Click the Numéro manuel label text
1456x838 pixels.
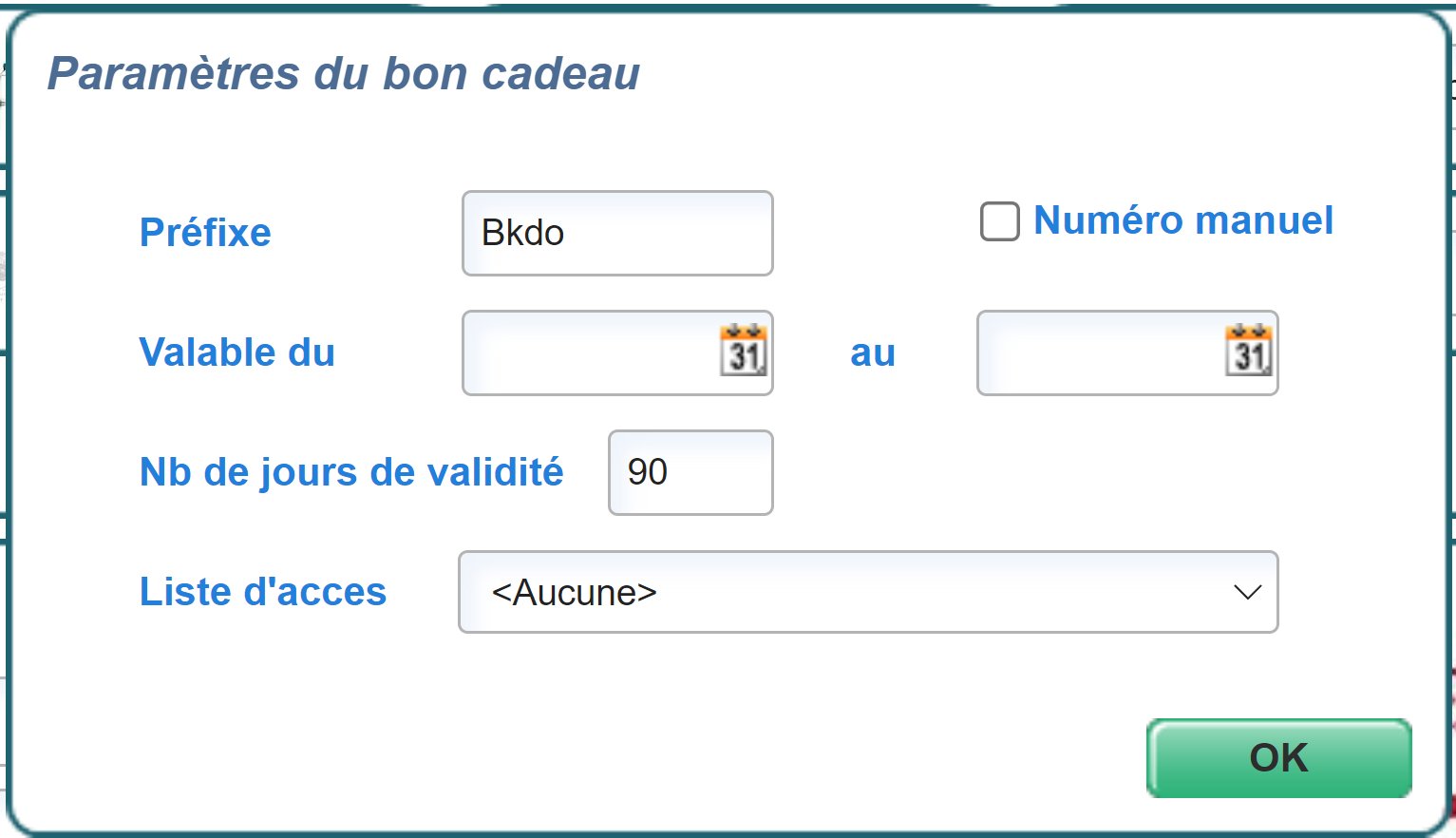click(x=1182, y=220)
